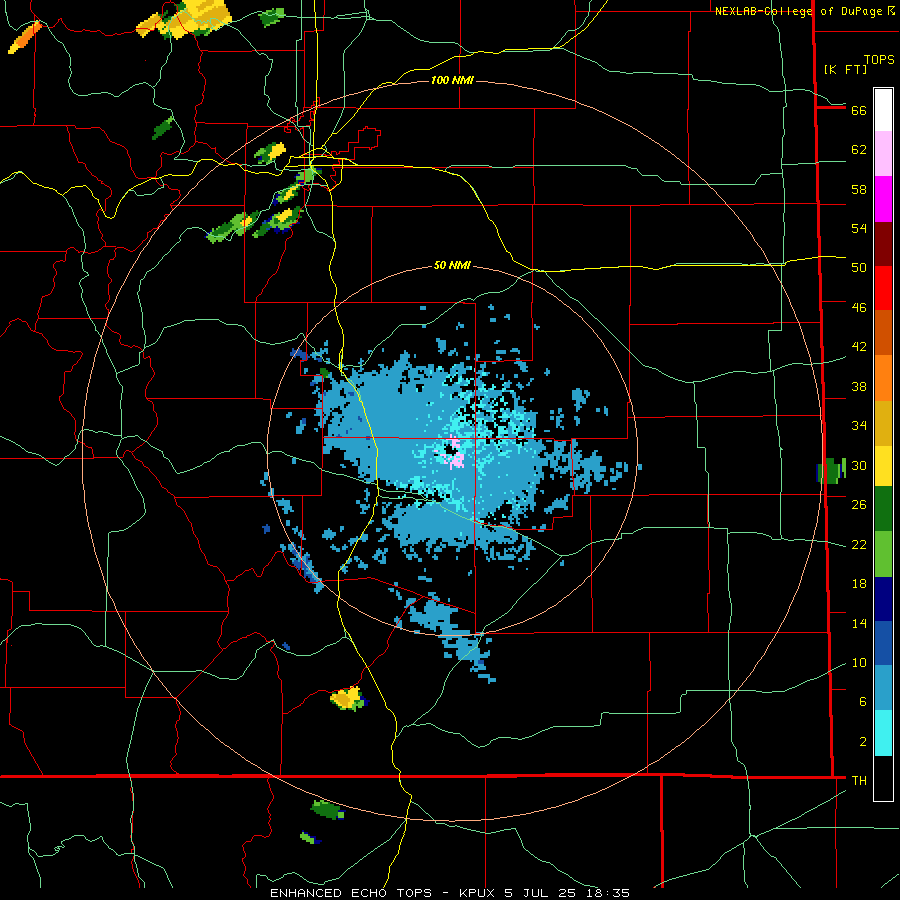Click the "26" legend value
The height and width of the screenshot is (900, 900).
[859, 505]
